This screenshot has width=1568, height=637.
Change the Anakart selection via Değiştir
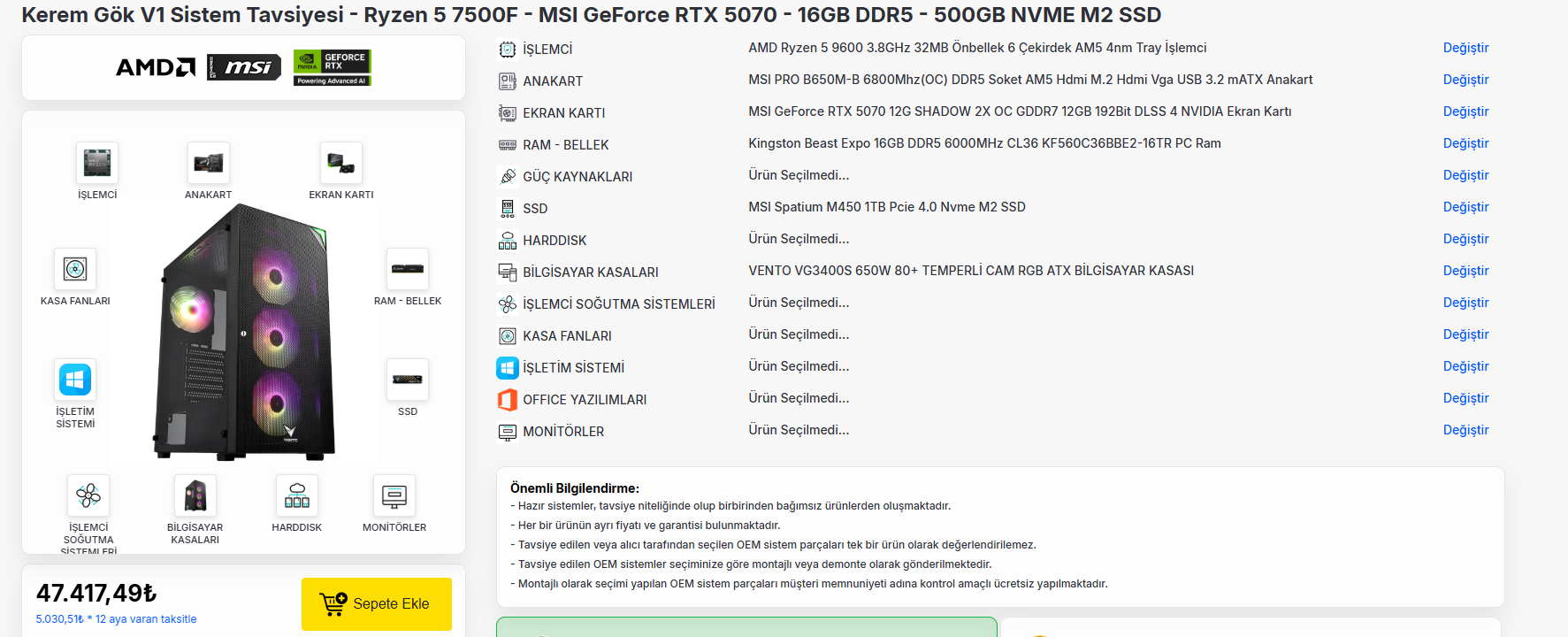pyautogui.click(x=1465, y=80)
